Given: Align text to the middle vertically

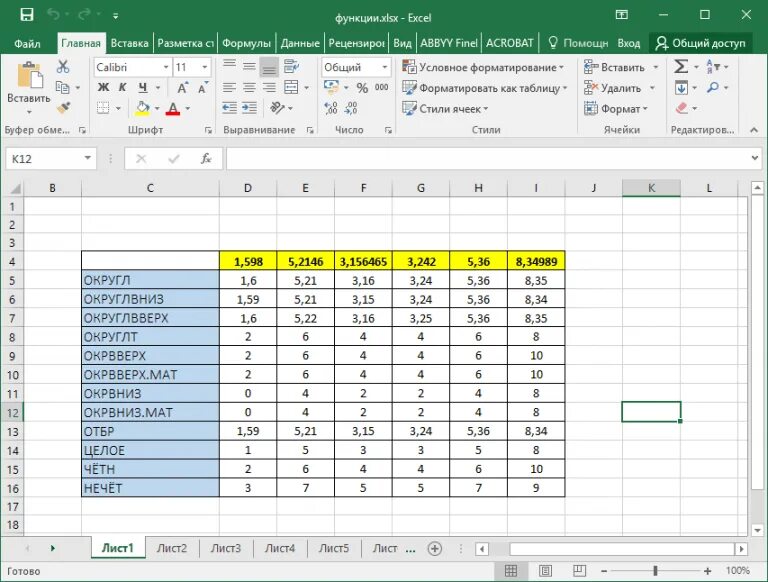Looking at the screenshot, I should [x=249, y=67].
